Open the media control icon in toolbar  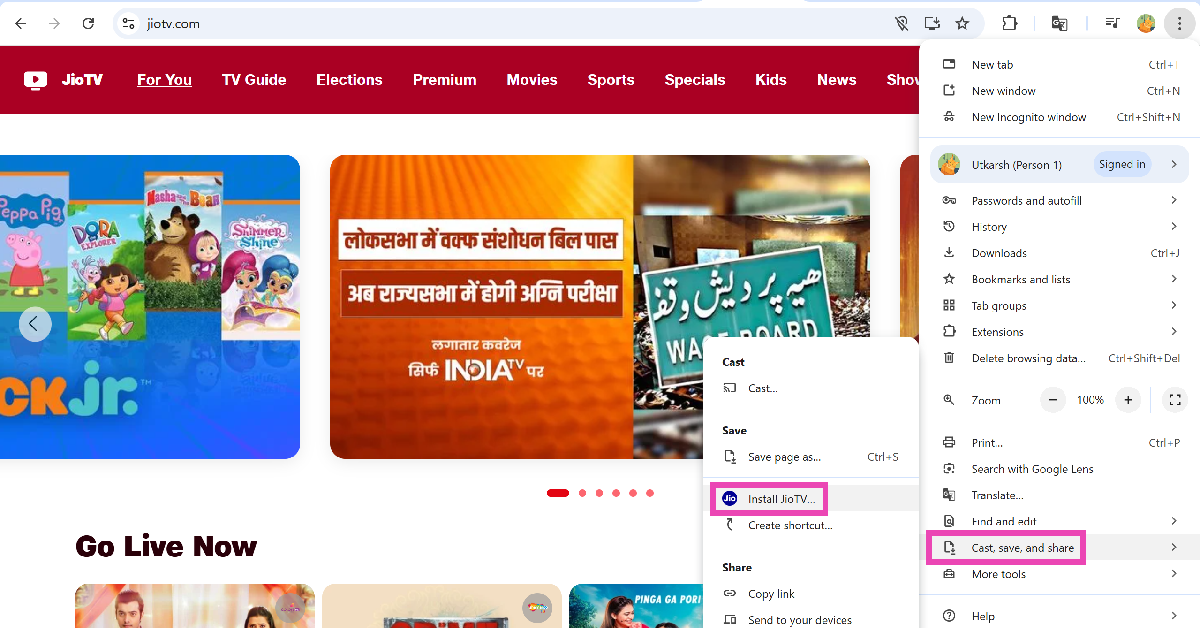point(1112,23)
